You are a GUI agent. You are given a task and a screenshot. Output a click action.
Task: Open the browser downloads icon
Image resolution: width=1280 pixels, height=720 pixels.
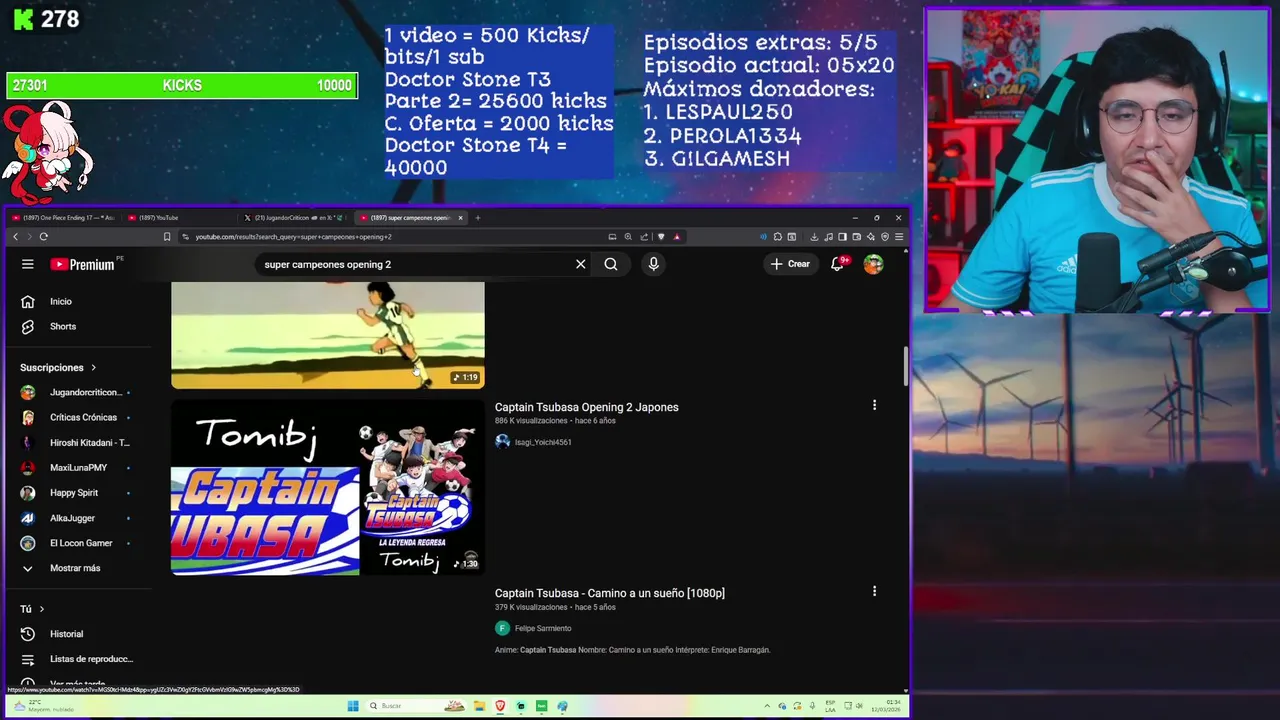click(814, 237)
